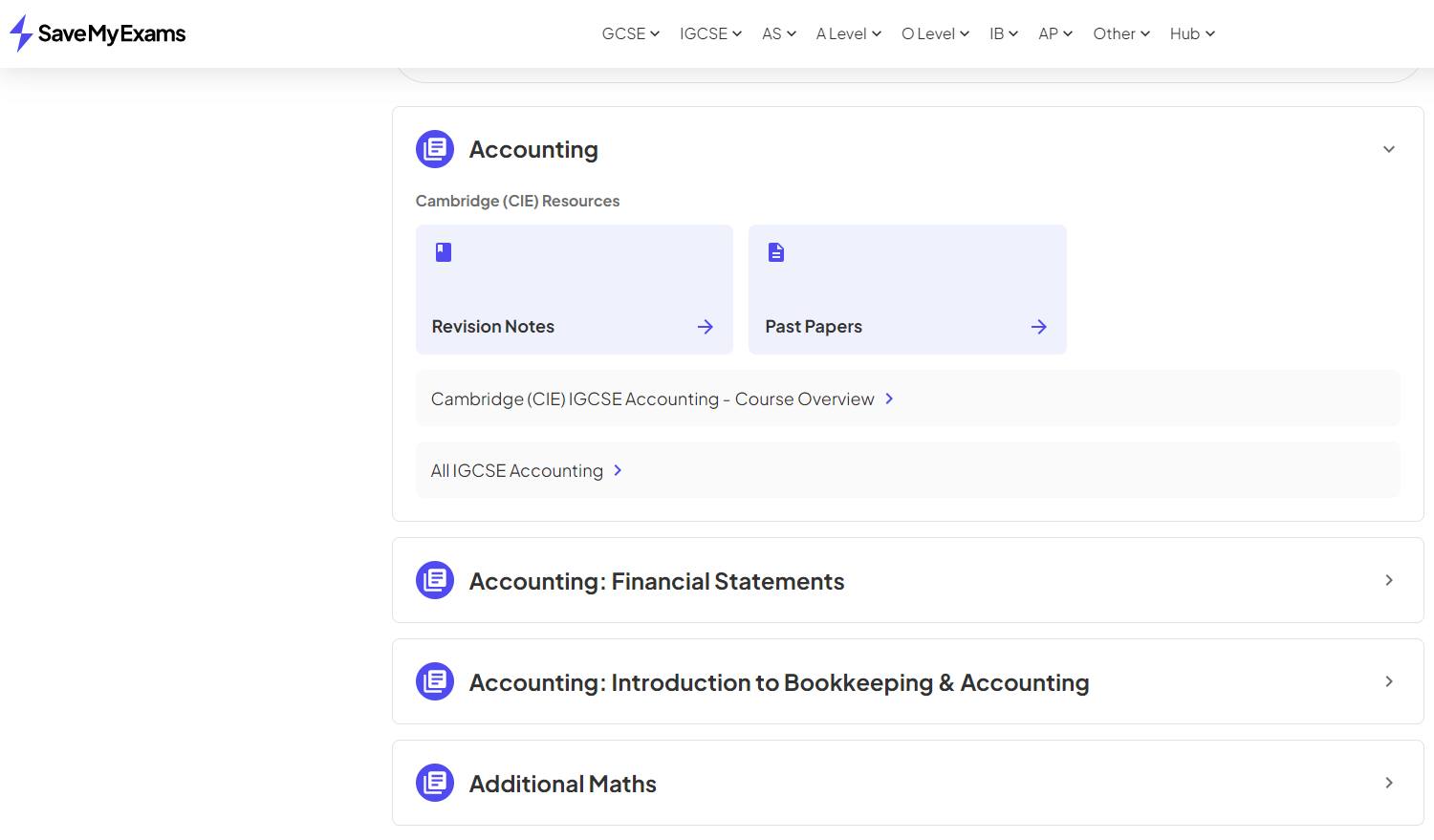Open the O Level dropdown menu

tap(936, 33)
